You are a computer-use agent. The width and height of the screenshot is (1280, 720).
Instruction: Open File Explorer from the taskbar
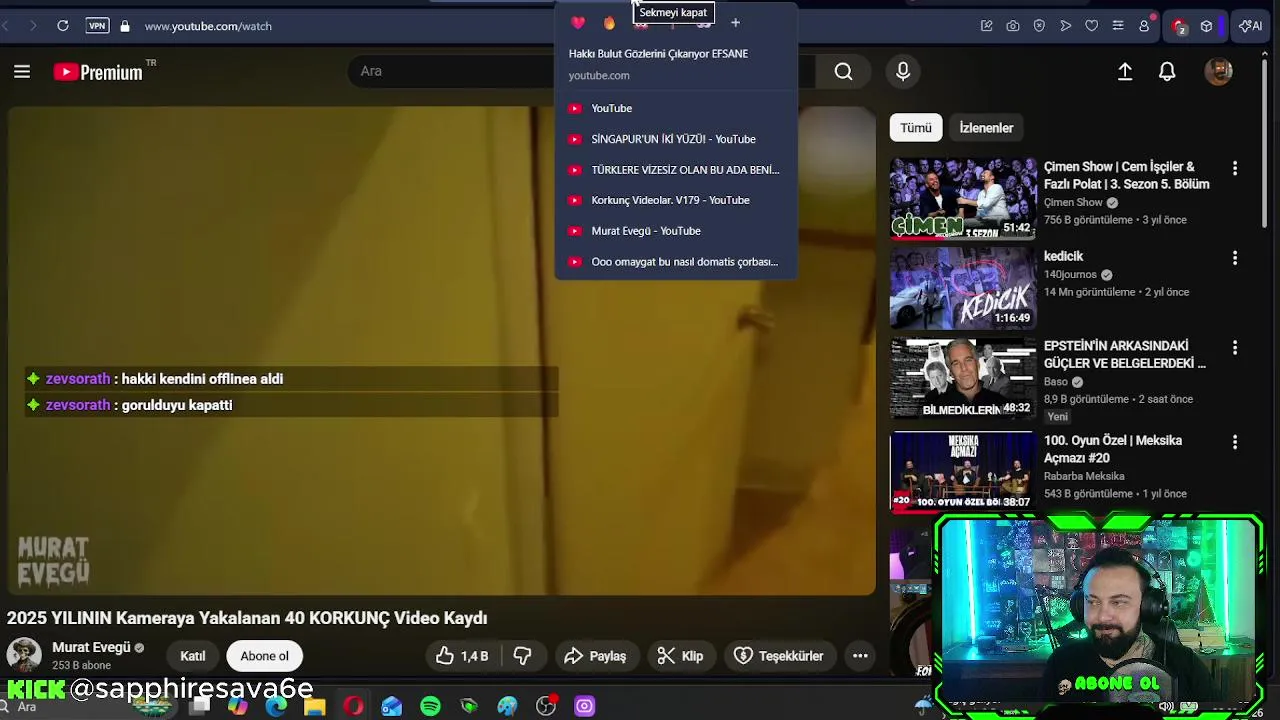pos(315,706)
